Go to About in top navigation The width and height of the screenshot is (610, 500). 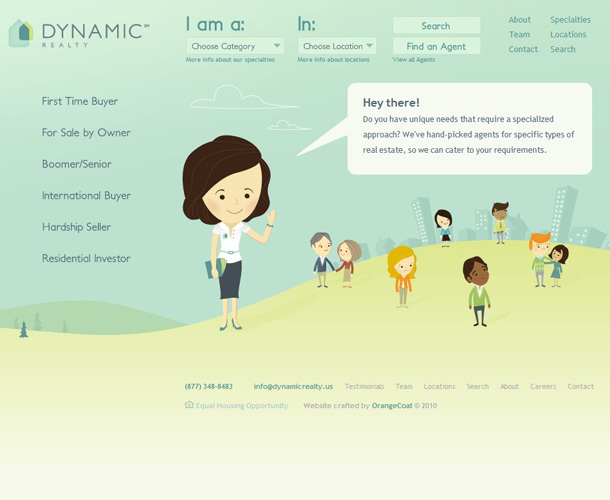coord(520,20)
